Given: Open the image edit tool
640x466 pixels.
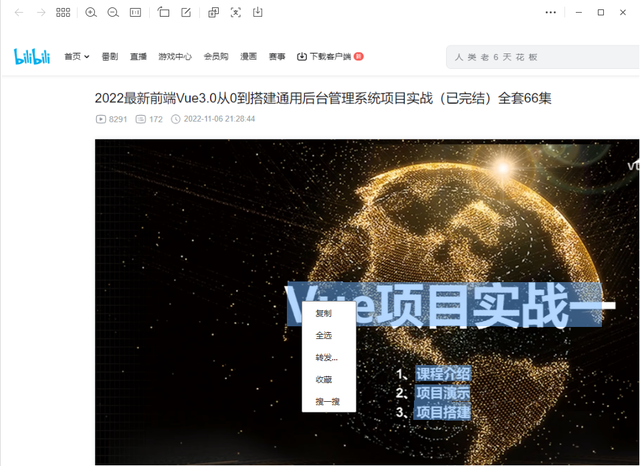Looking at the screenshot, I should [x=186, y=13].
